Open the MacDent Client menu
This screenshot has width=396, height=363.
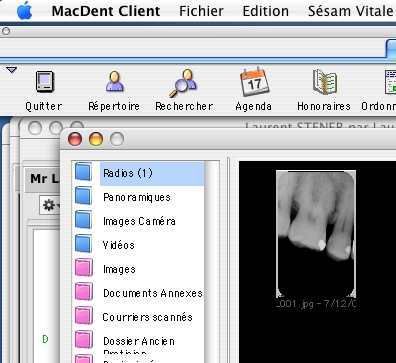[x=106, y=11]
